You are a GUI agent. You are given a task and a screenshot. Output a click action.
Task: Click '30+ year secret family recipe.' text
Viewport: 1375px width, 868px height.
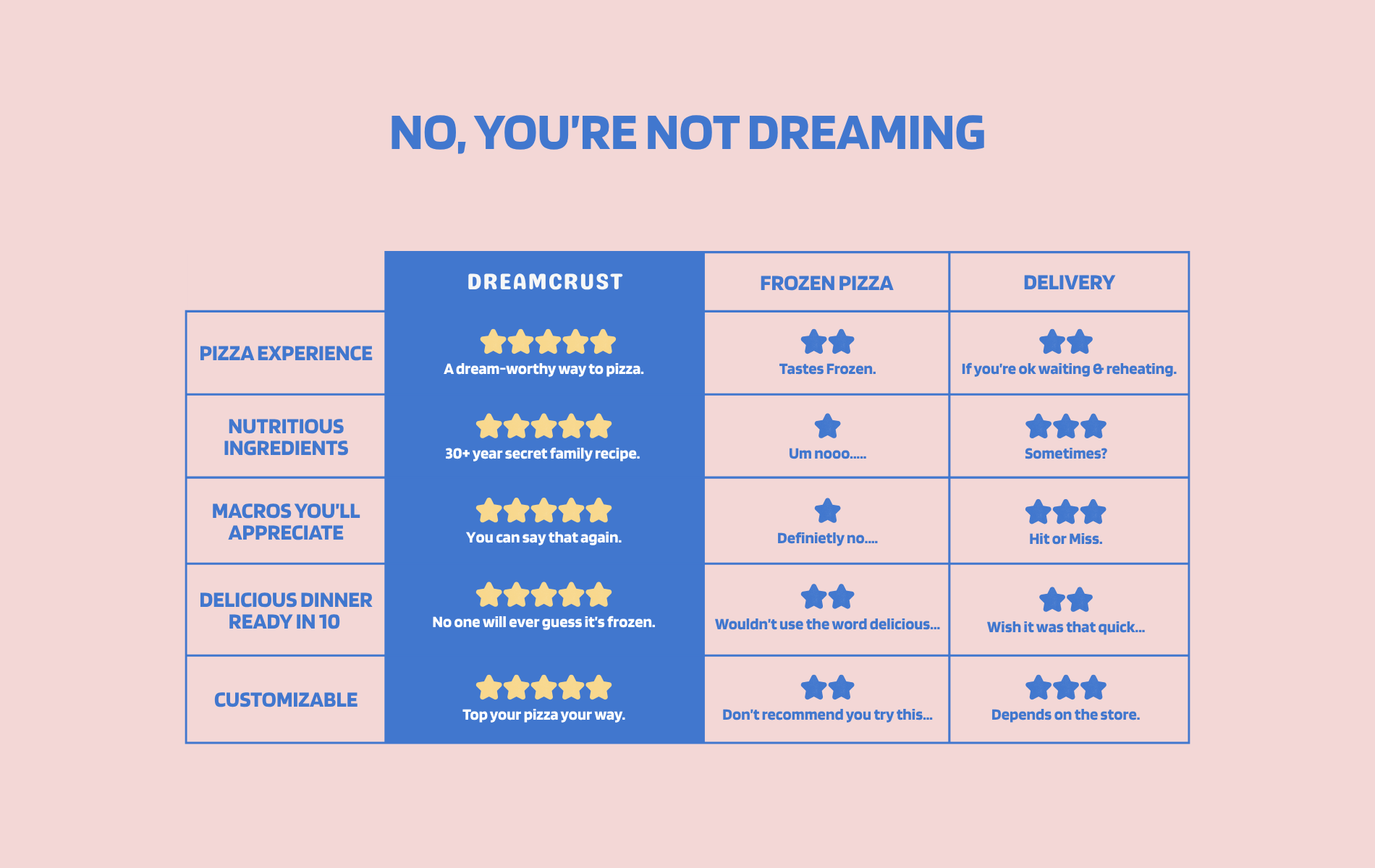tap(543, 454)
